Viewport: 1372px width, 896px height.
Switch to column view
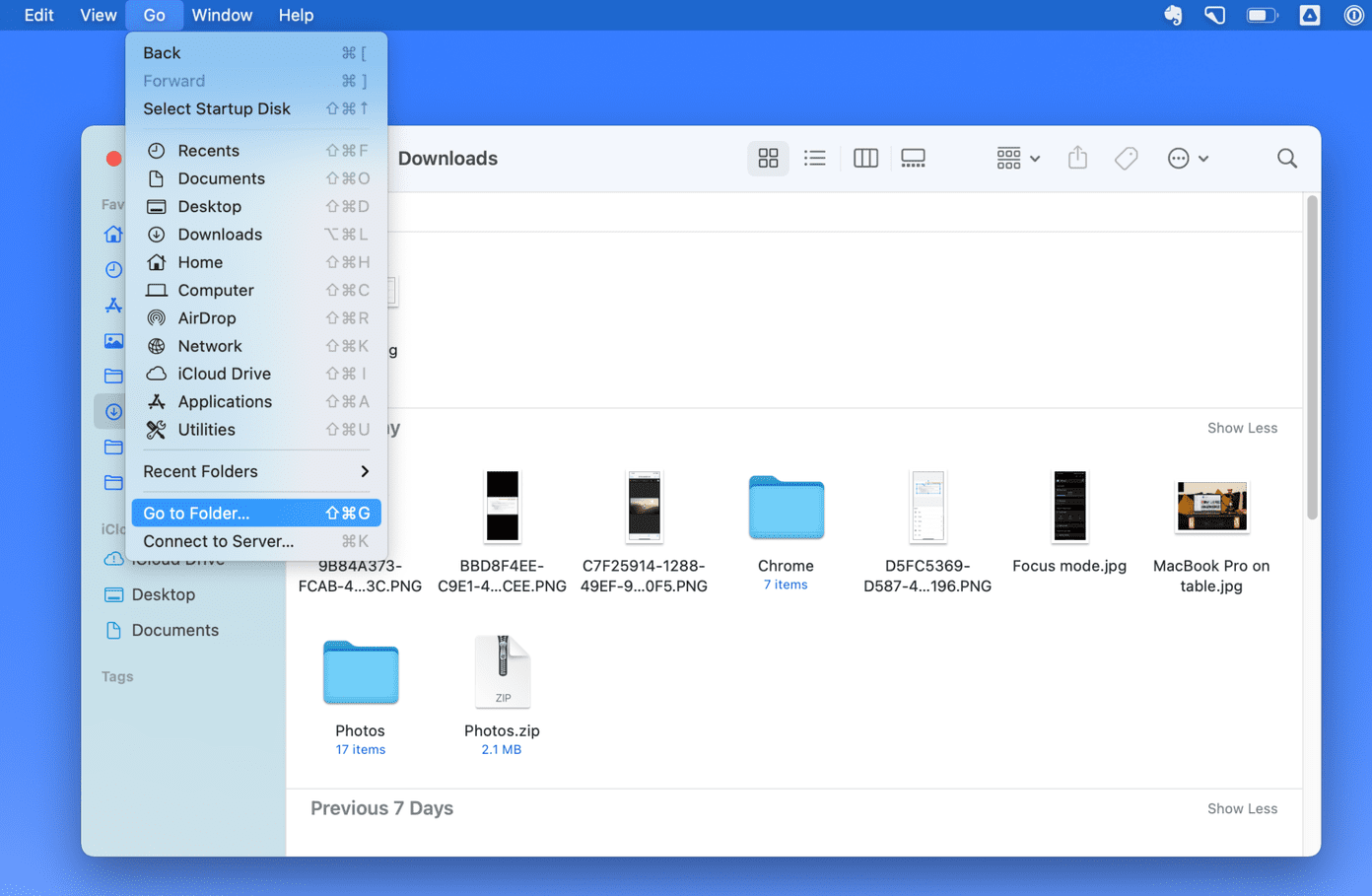click(865, 158)
